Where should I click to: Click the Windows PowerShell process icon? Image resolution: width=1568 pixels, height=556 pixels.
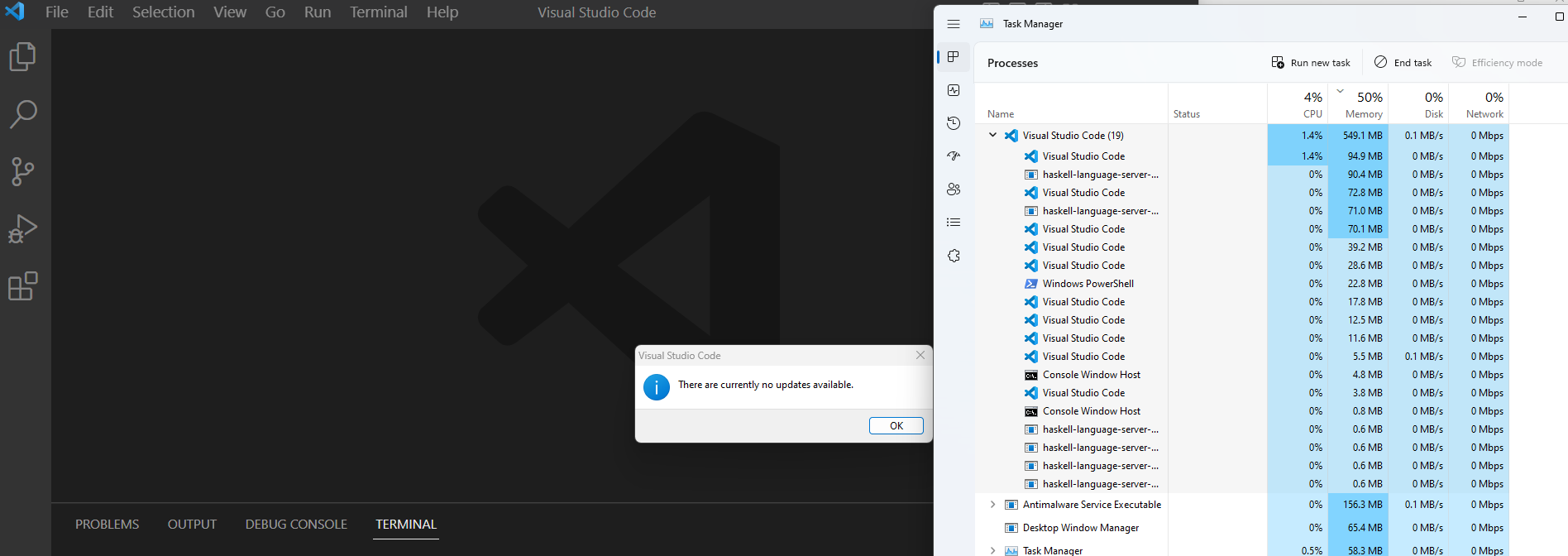pyautogui.click(x=1031, y=284)
